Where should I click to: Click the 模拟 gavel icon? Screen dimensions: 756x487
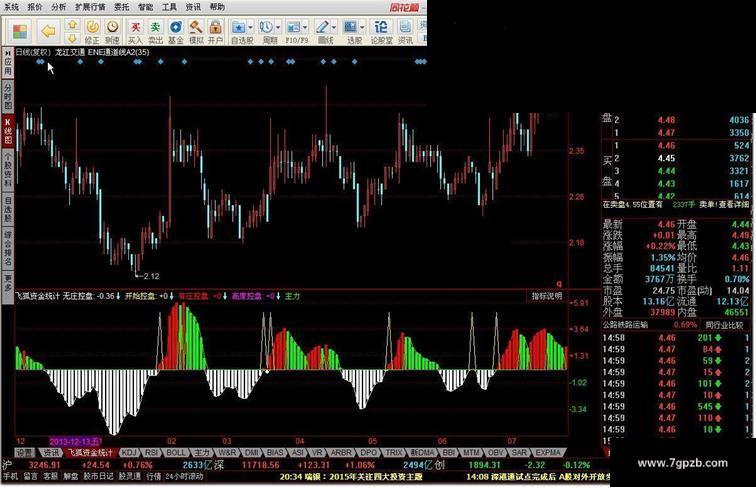196,32
